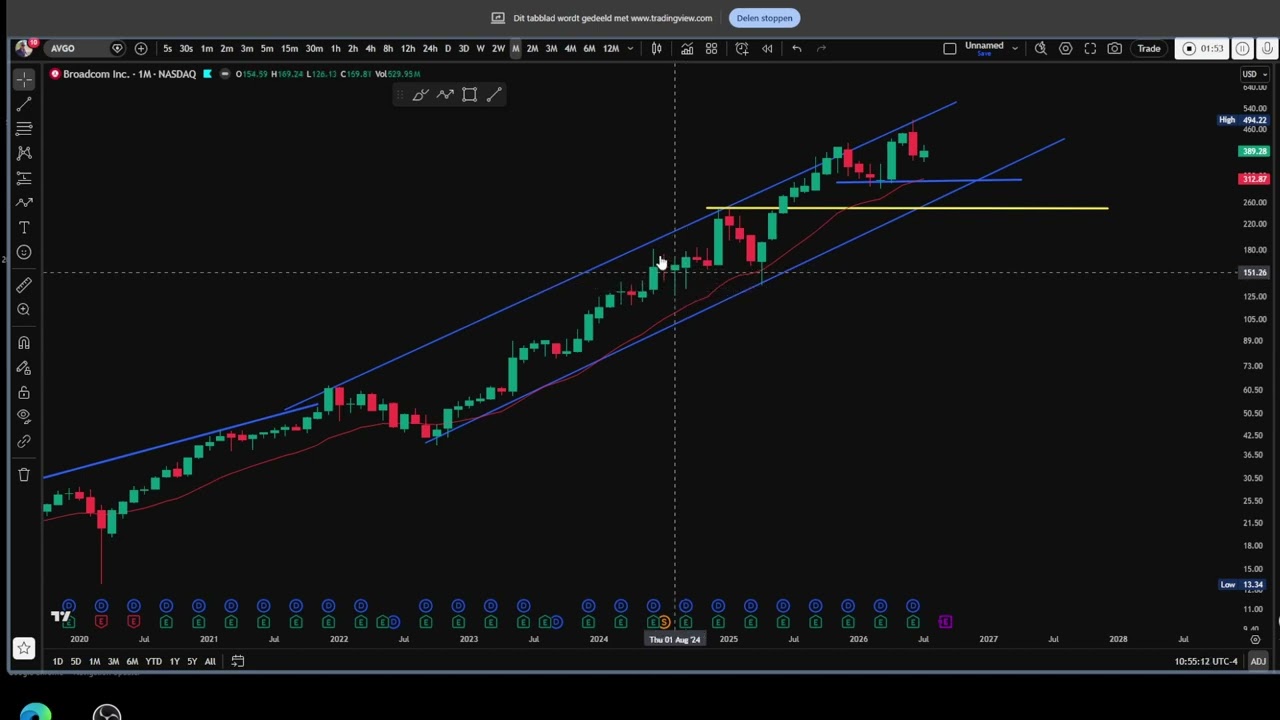
Task: Open the layout templates grid
Action: [712, 48]
